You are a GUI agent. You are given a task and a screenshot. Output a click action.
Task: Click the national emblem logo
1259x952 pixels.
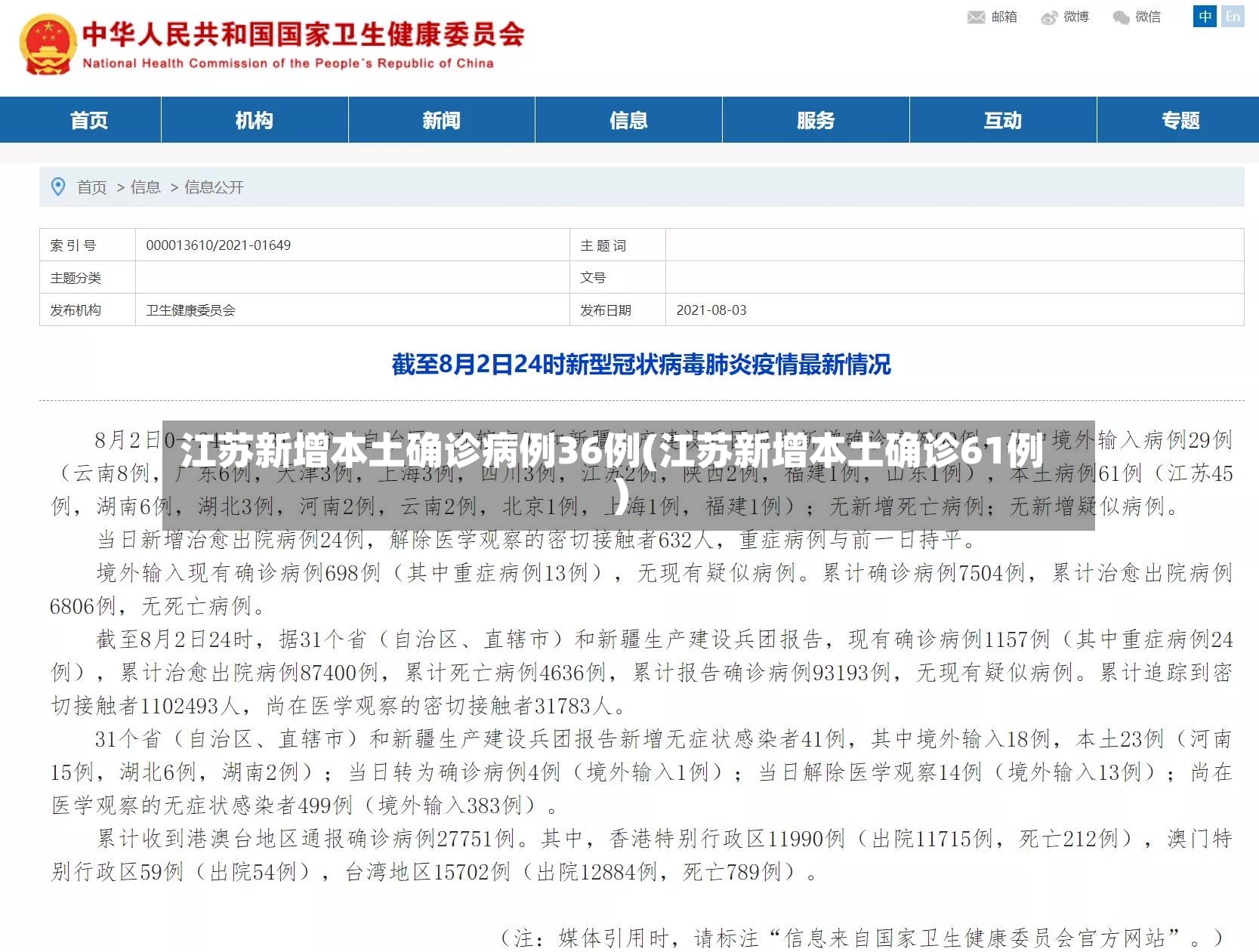48,45
